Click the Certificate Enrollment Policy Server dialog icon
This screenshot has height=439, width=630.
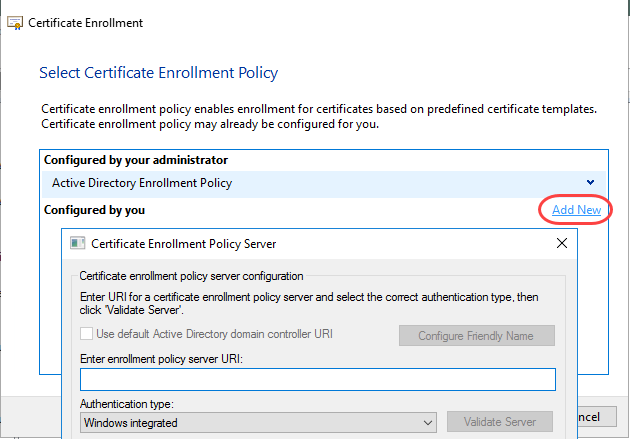point(78,243)
